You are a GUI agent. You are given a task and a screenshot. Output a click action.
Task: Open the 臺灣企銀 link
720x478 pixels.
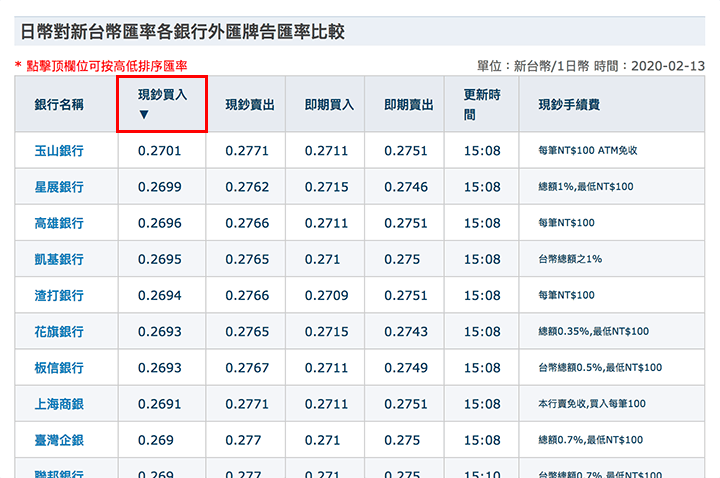pos(59,440)
